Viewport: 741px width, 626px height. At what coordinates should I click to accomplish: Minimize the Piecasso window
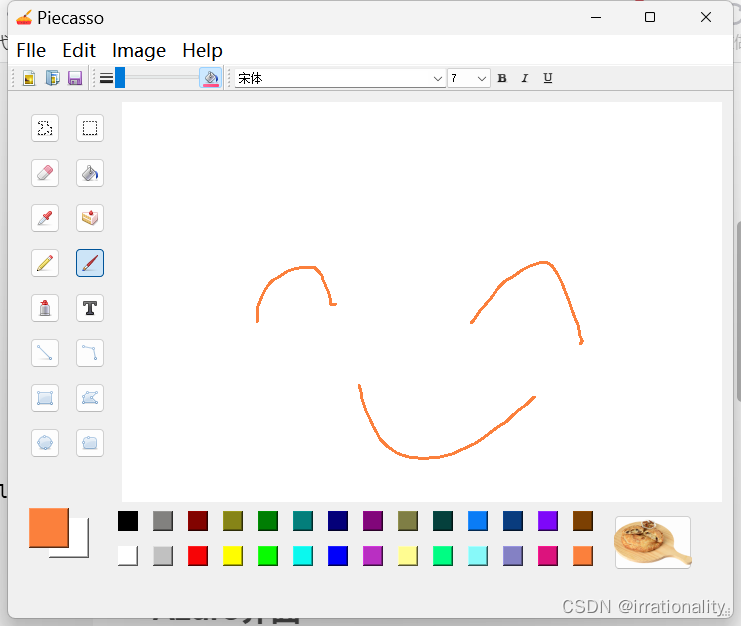pos(596,17)
